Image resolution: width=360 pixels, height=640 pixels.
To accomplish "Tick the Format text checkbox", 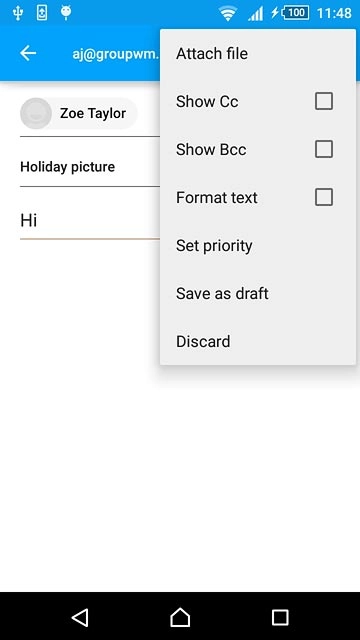I will pyautogui.click(x=324, y=197).
